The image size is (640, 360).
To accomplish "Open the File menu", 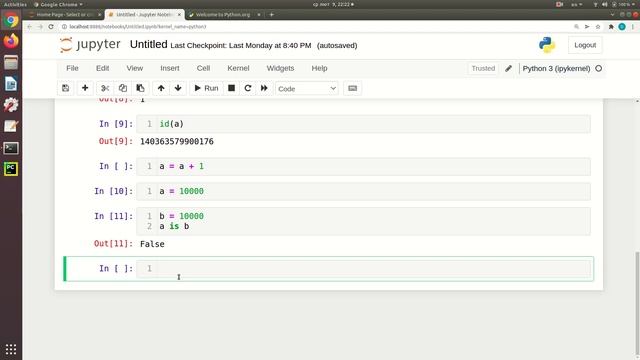I will pyautogui.click(x=72, y=68).
